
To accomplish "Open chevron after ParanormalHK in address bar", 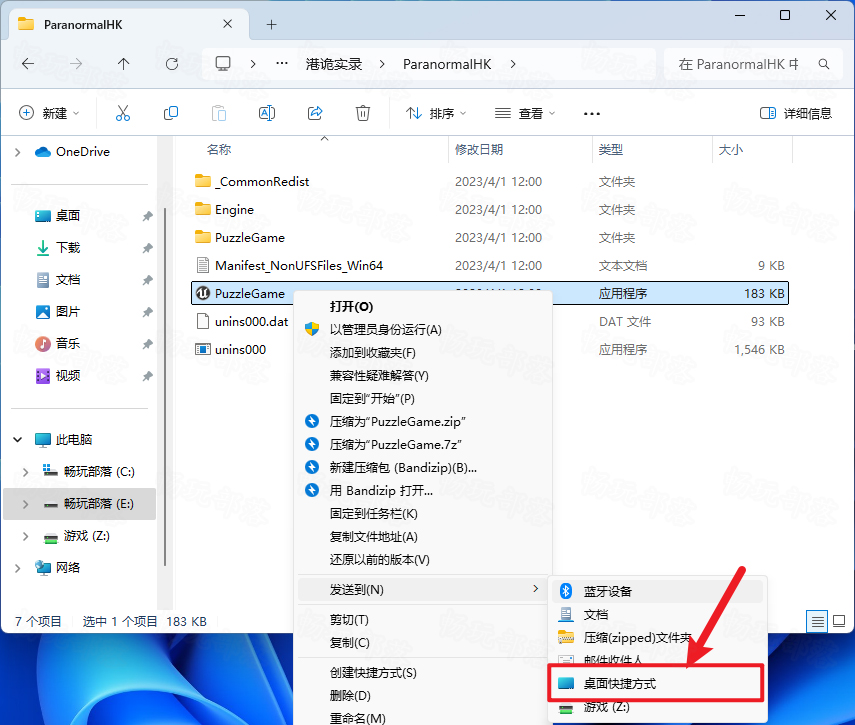I will [513, 64].
